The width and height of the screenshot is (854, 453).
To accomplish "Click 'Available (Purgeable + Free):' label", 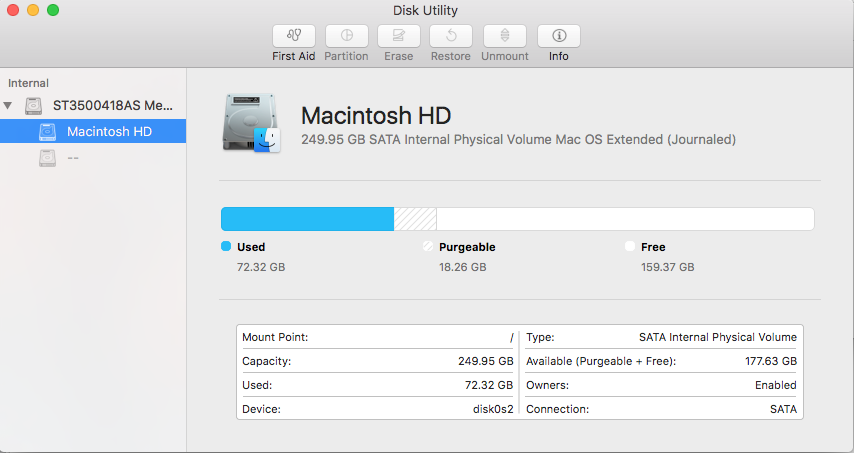I will click(601, 362).
